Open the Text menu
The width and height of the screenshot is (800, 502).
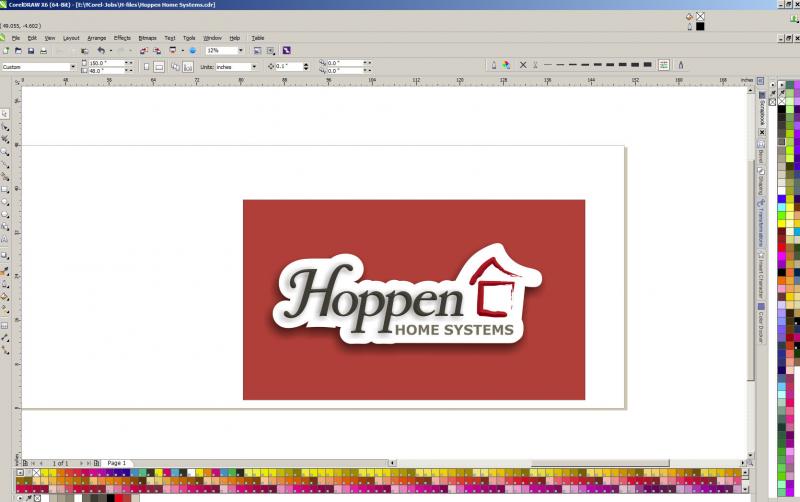pos(170,38)
